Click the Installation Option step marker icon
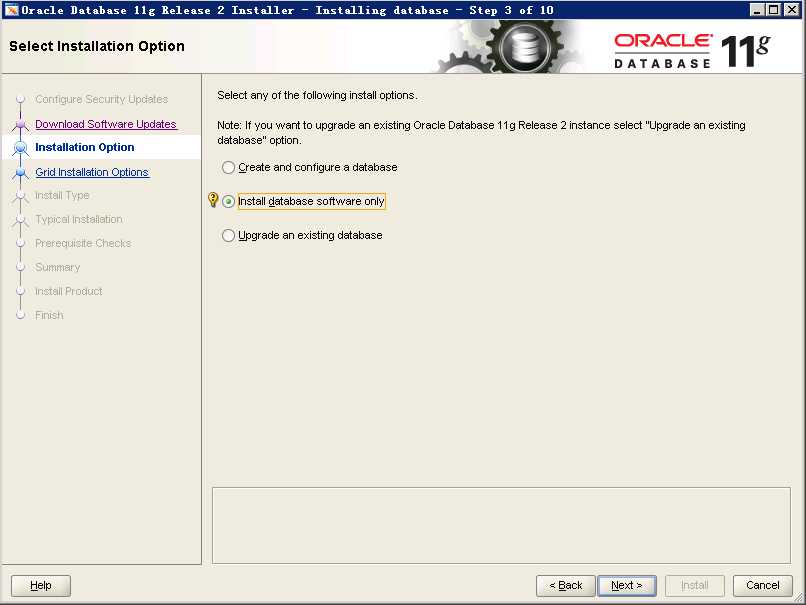Image resolution: width=806 pixels, height=605 pixels. 21,148
